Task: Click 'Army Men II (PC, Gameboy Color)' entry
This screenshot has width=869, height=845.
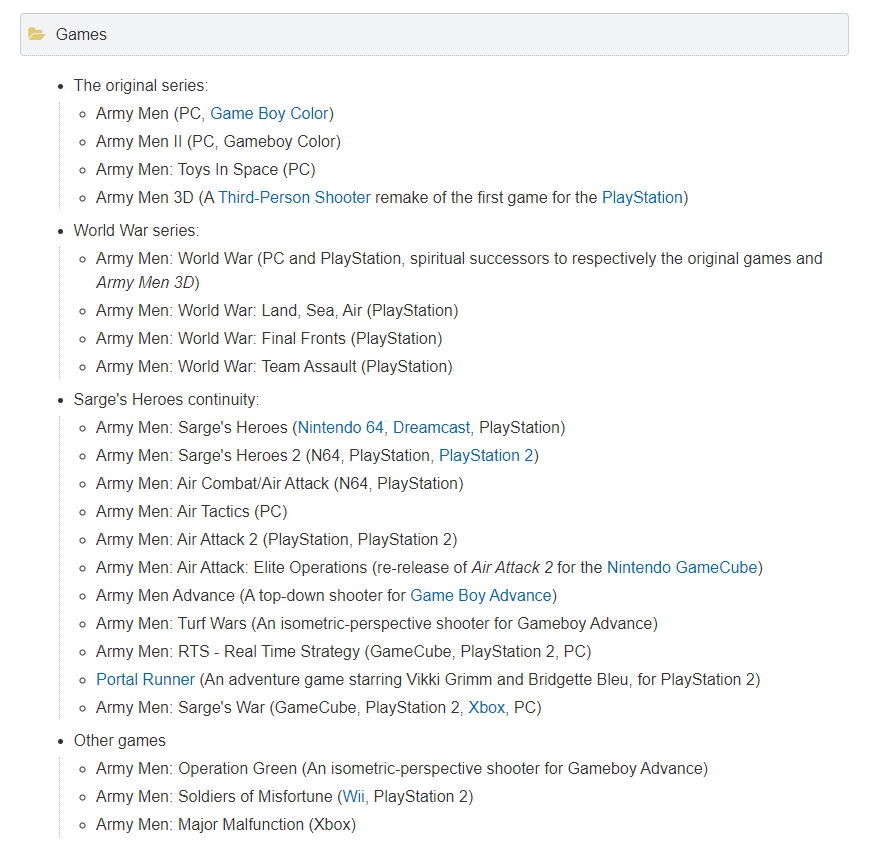Action: (218, 142)
